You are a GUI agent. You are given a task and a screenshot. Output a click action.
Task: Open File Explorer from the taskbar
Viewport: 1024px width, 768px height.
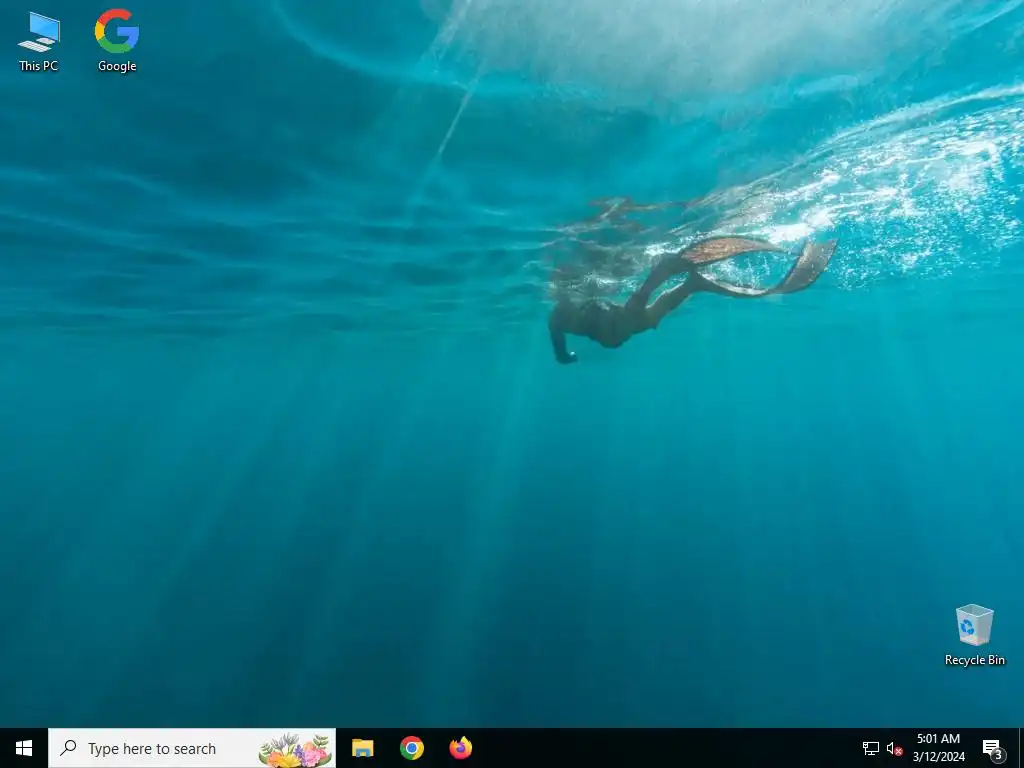point(362,748)
